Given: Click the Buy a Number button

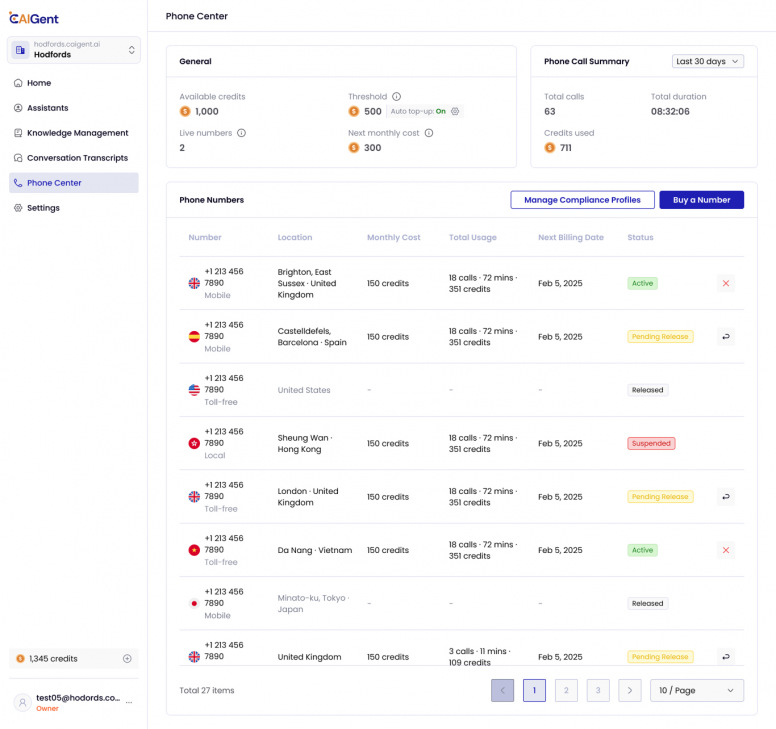Looking at the screenshot, I should [701, 200].
